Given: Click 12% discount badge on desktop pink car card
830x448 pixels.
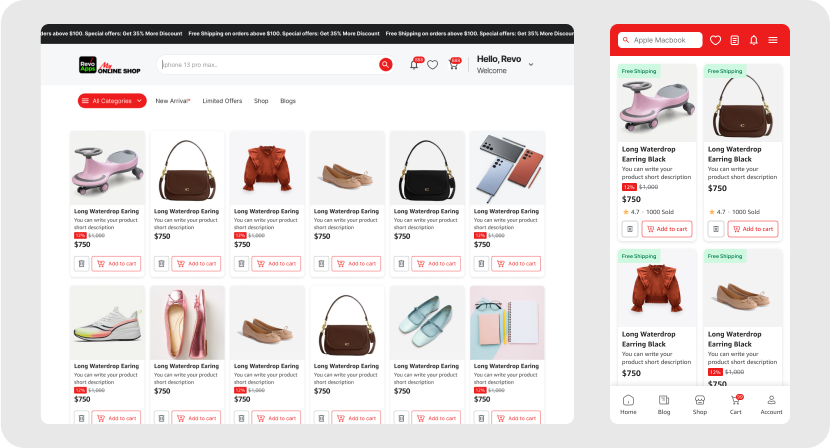Looking at the screenshot, I should point(80,236).
